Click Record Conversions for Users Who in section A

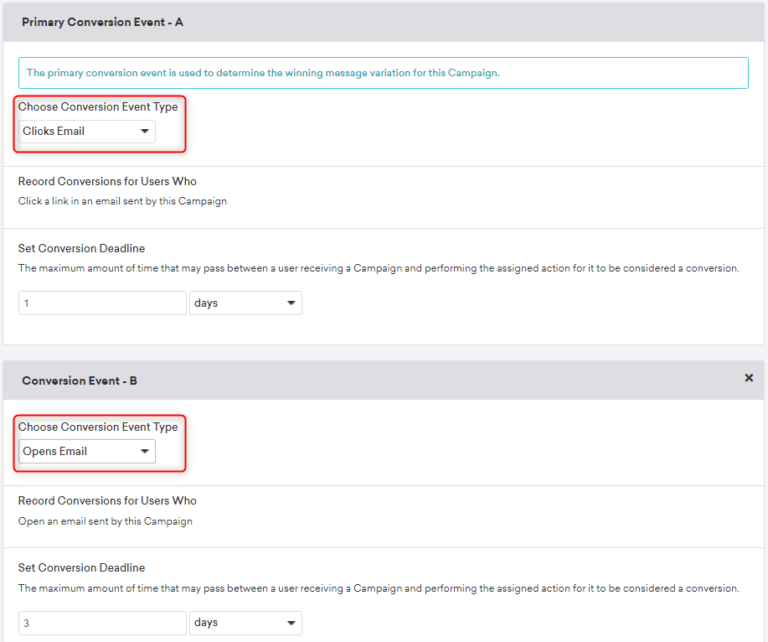click(x=107, y=181)
